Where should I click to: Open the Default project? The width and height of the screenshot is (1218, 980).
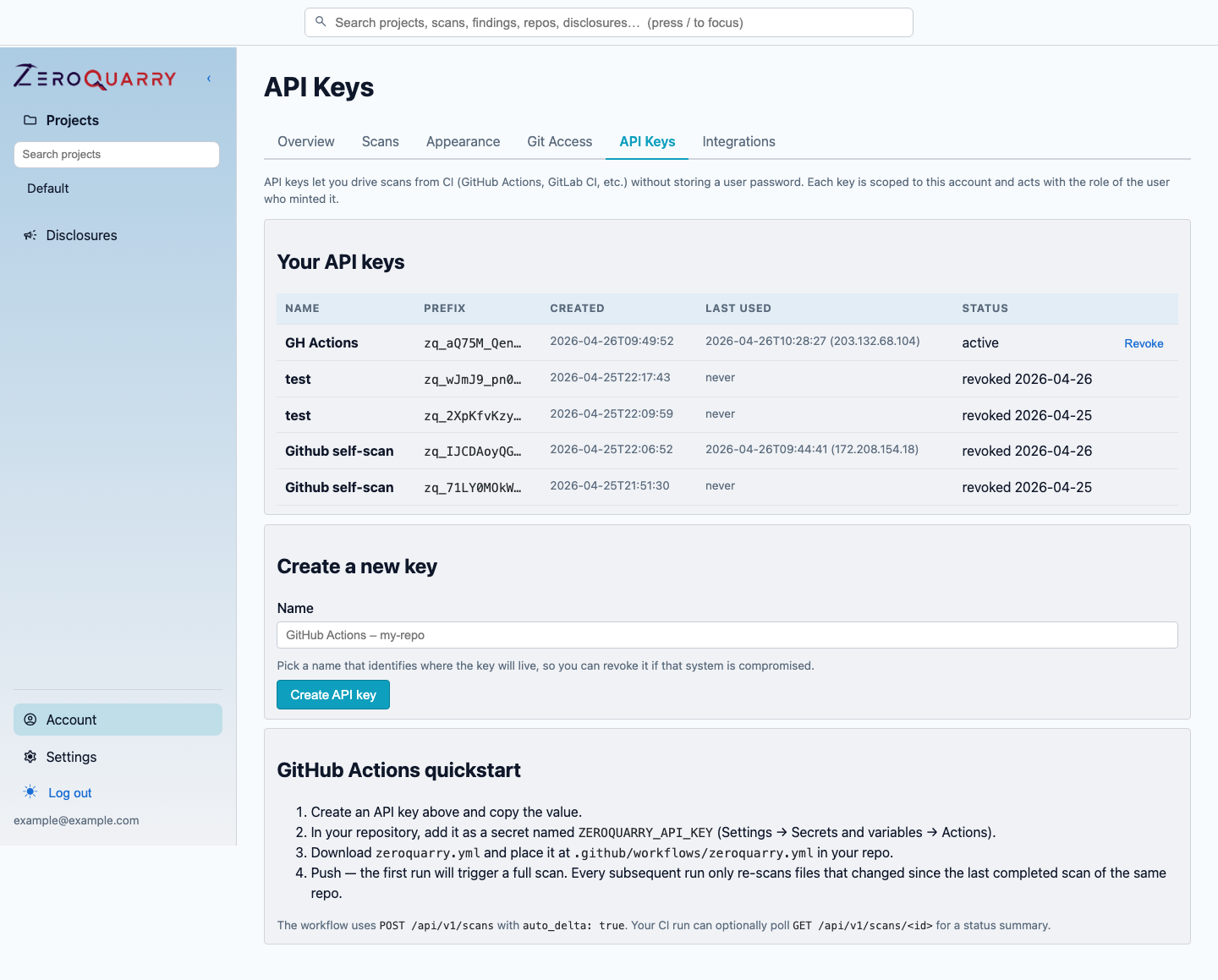pyautogui.click(x=48, y=189)
